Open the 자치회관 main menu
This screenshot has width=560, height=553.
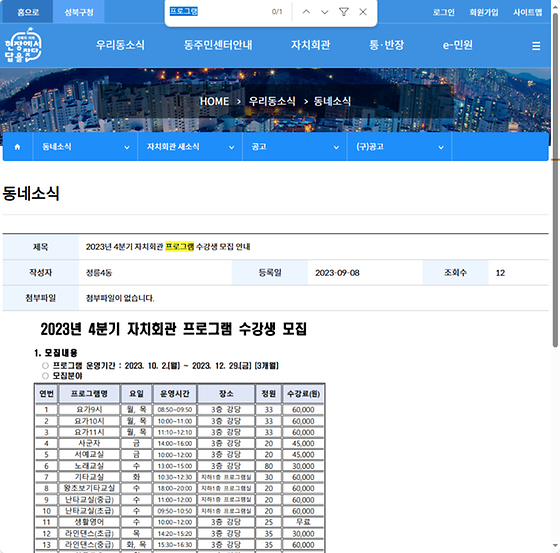tap(310, 45)
